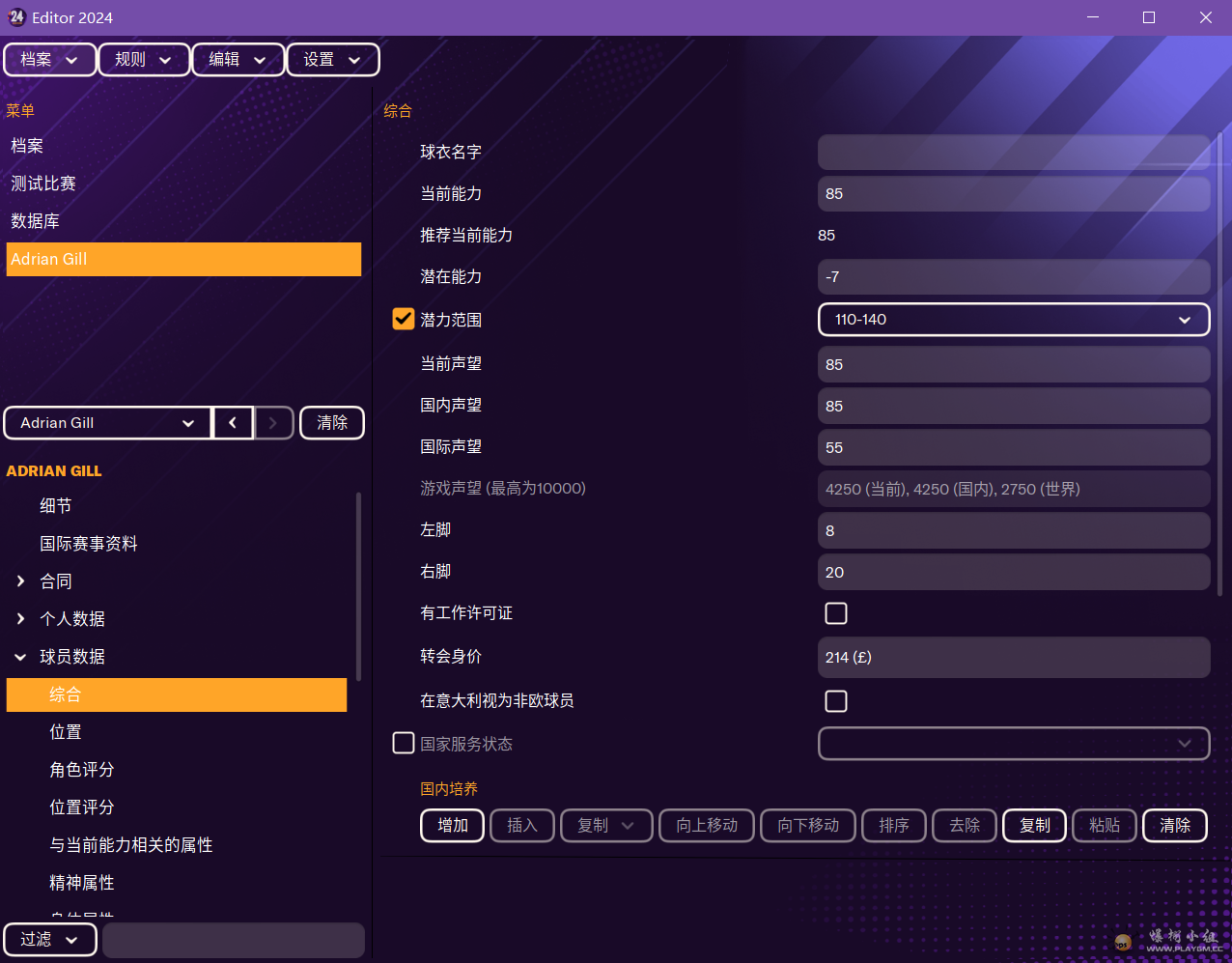
Task: Expand the 合同 tree node
Action: tap(21, 581)
